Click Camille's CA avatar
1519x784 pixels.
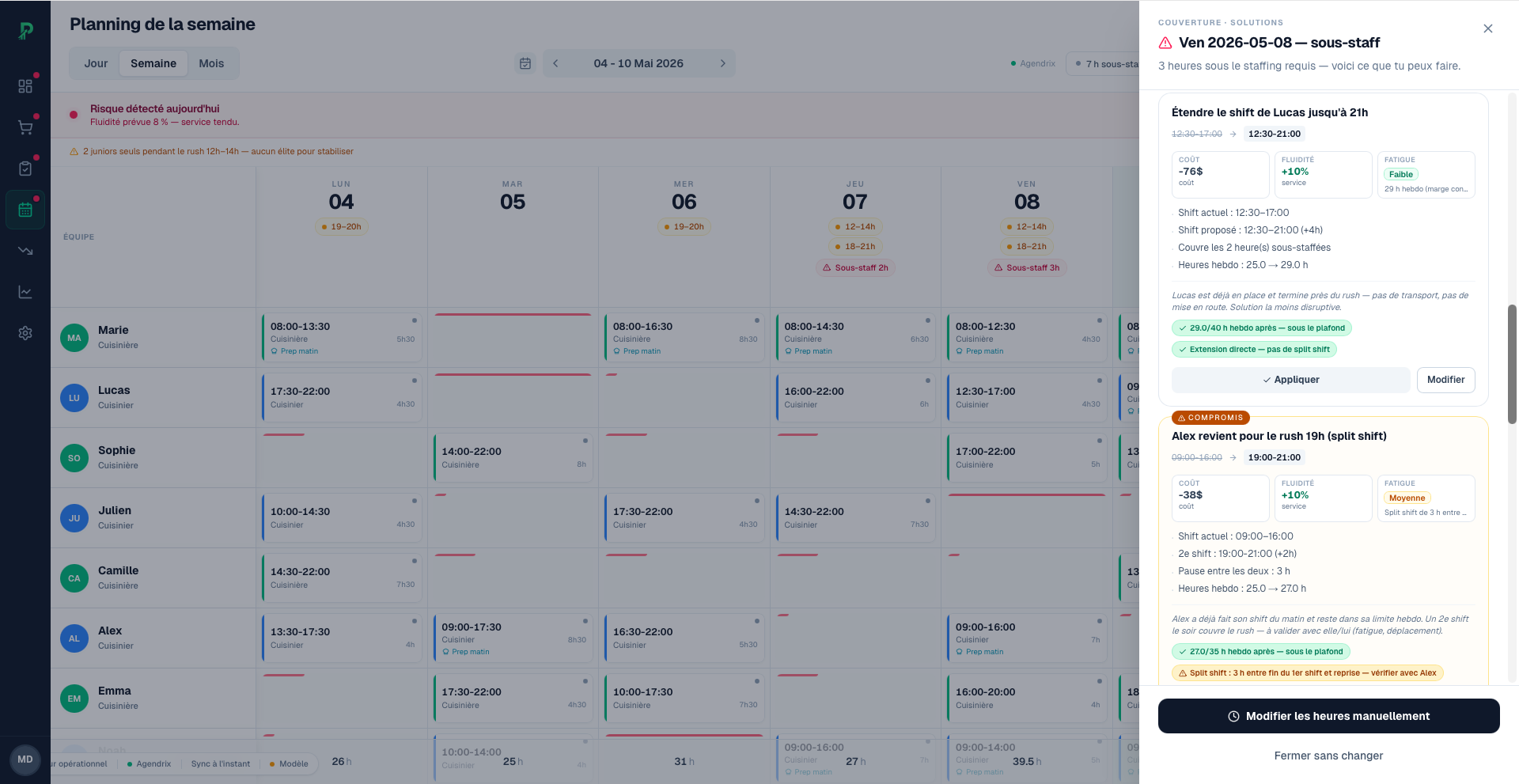pos(74,578)
